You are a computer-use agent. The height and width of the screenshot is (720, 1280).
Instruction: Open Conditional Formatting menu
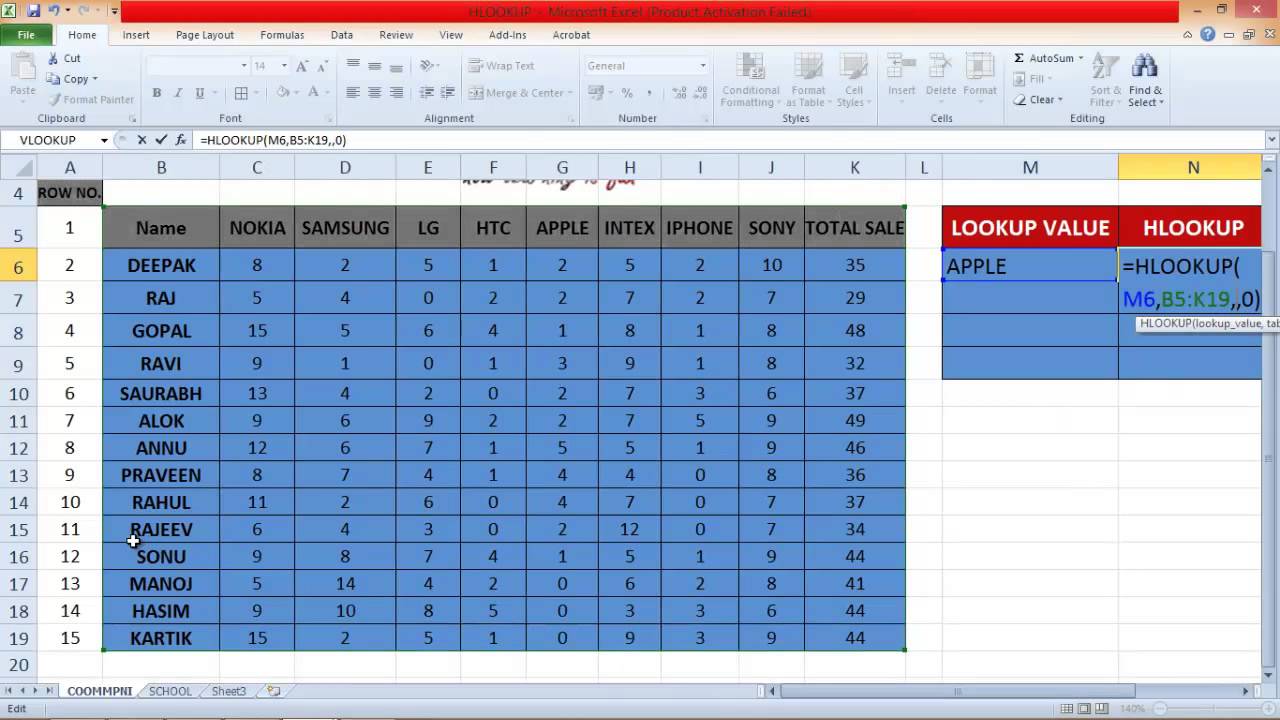750,80
